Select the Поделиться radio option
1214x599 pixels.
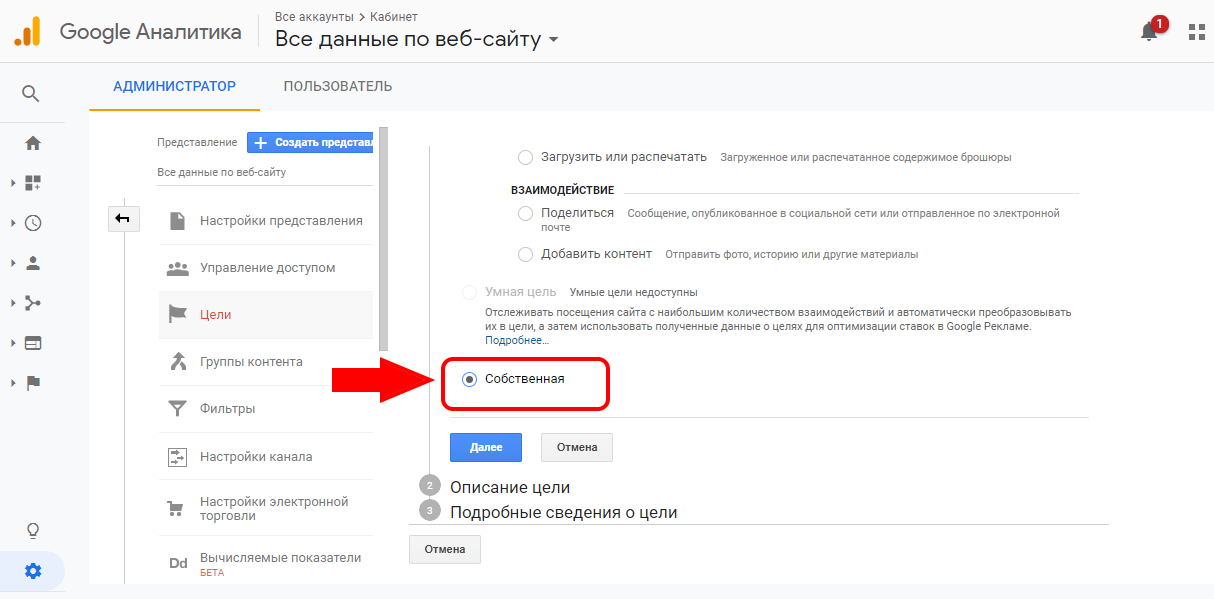(x=525, y=213)
